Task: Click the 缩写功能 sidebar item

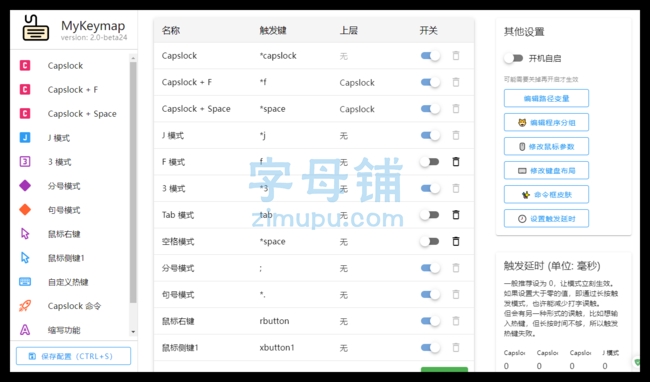Action: (70, 330)
